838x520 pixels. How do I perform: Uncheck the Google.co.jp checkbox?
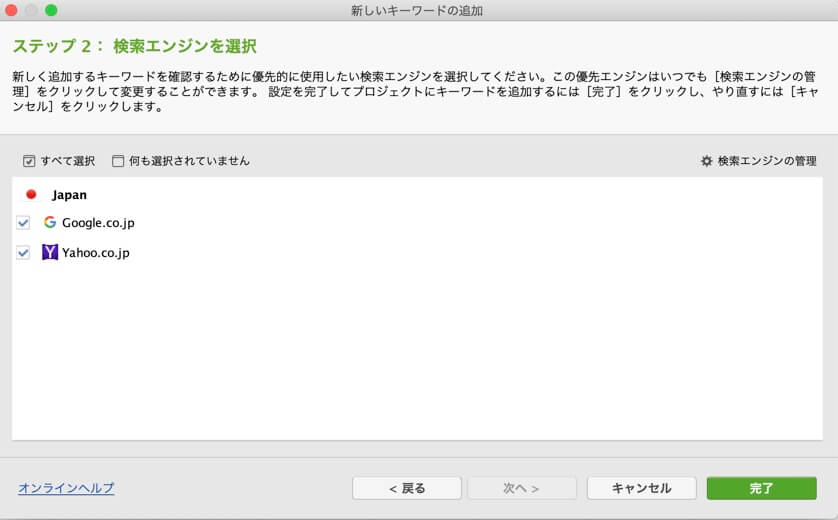23,222
